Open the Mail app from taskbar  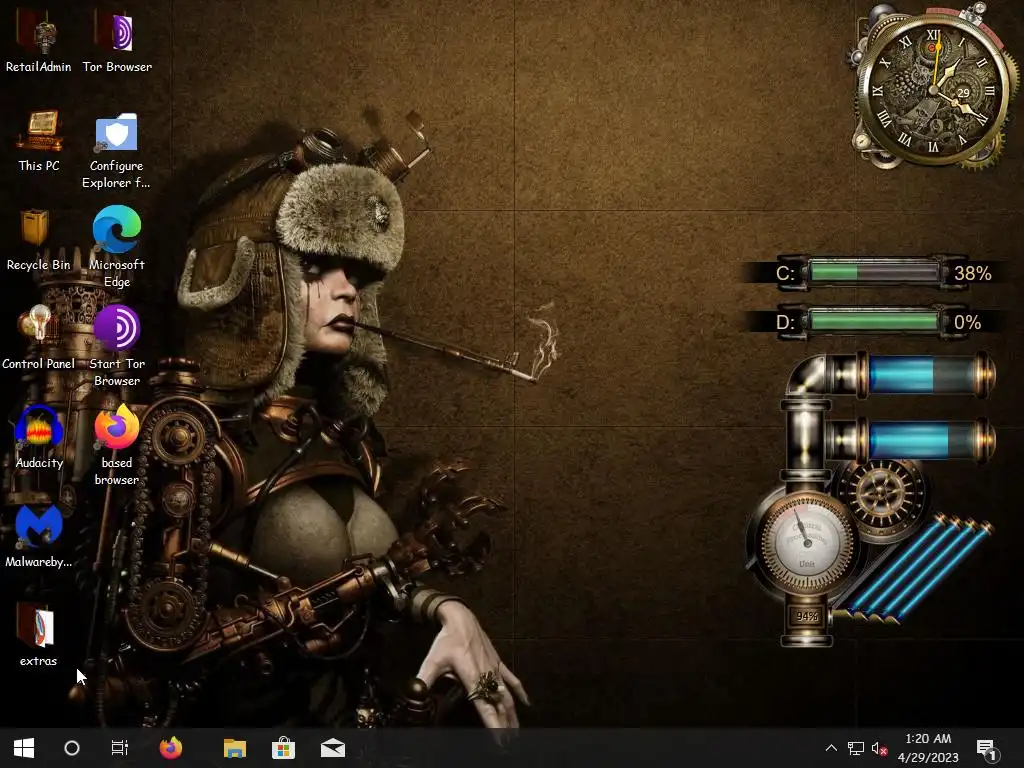click(333, 748)
